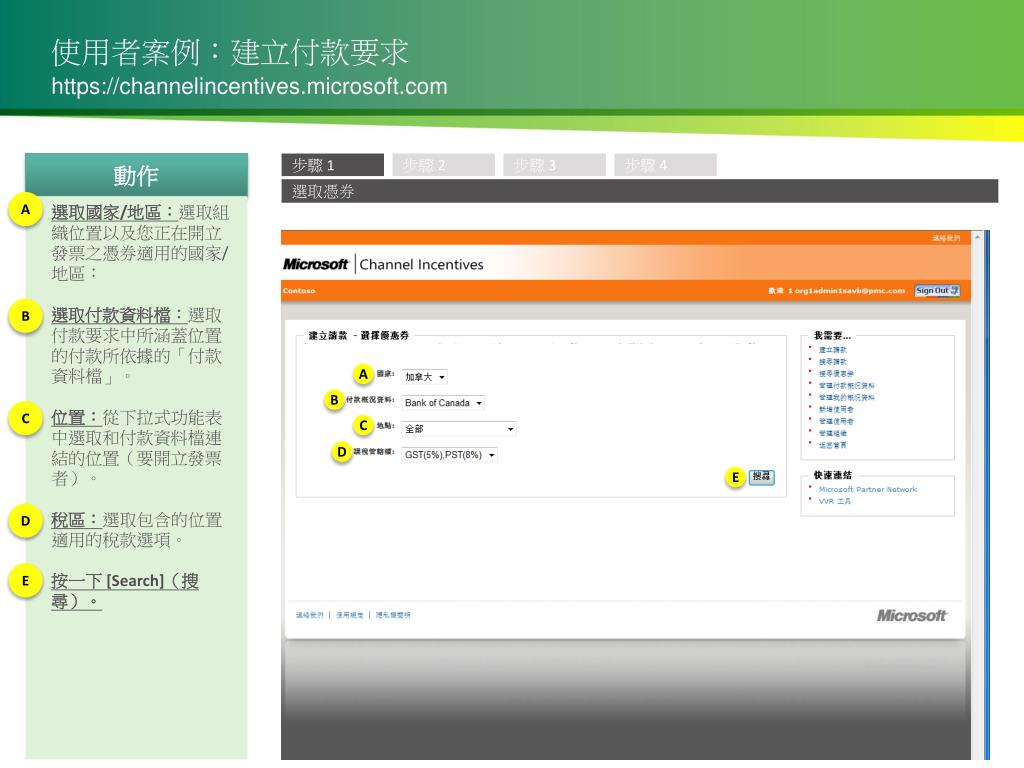Click the 快速連結 section heading
The height and width of the screenshot is (768, 1024).
pyautogui.click(x=833, y=475)
